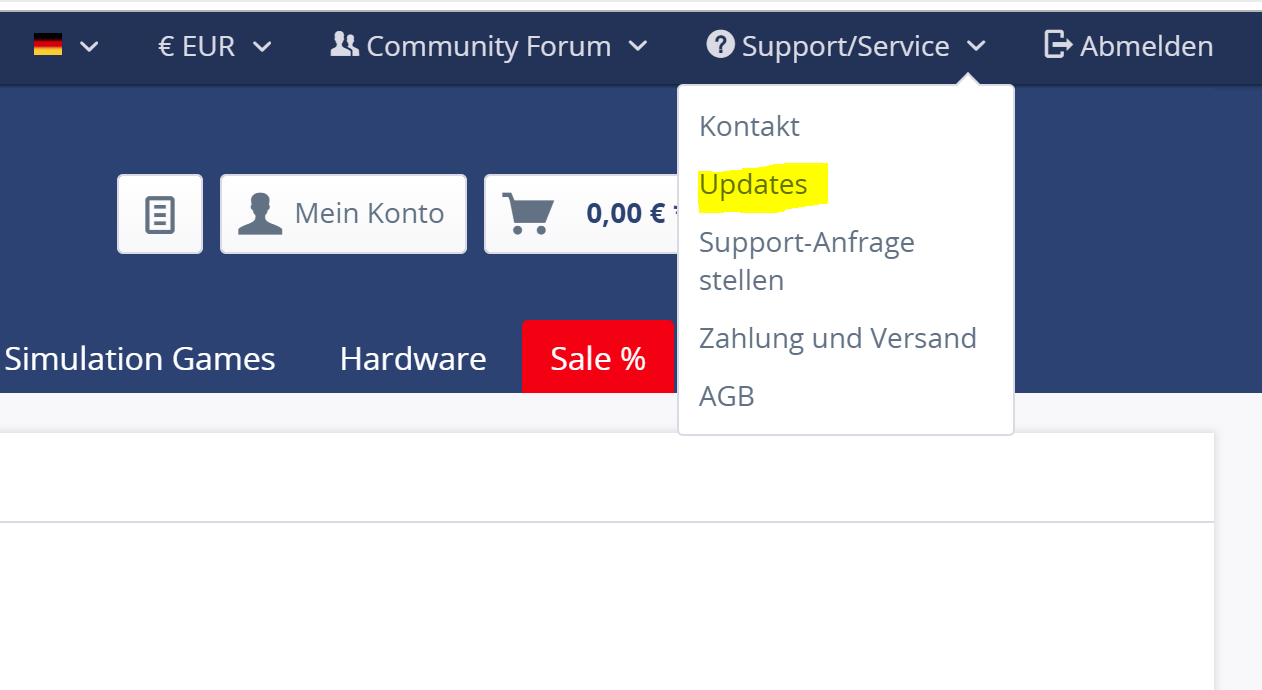Click the notepad list icon button
Viewport: 1262px width, 690px height.
[160, 215]
